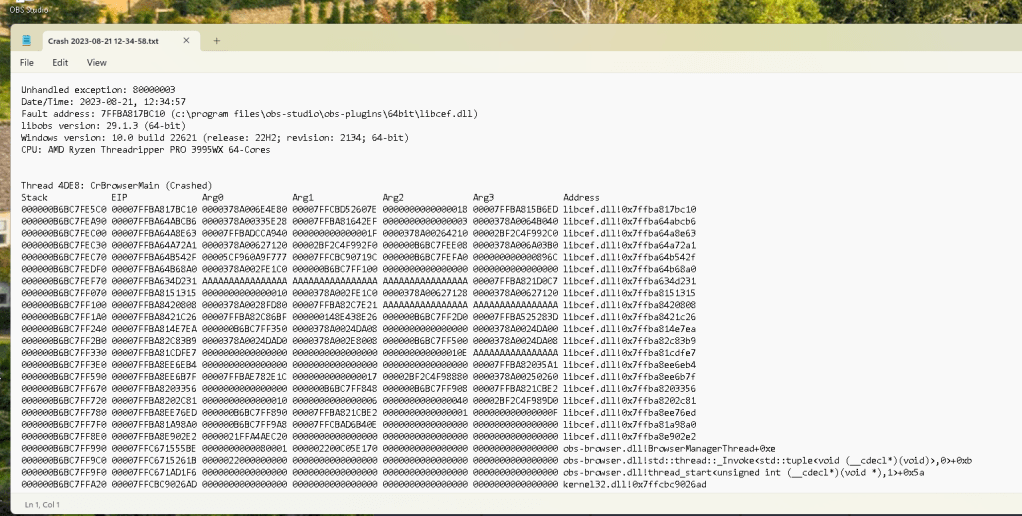This screenshot has width=1022, height=516.
Task: Click the 'libcef.dll!0x7ffba8420808' address entry
Action: click(630, 305)
